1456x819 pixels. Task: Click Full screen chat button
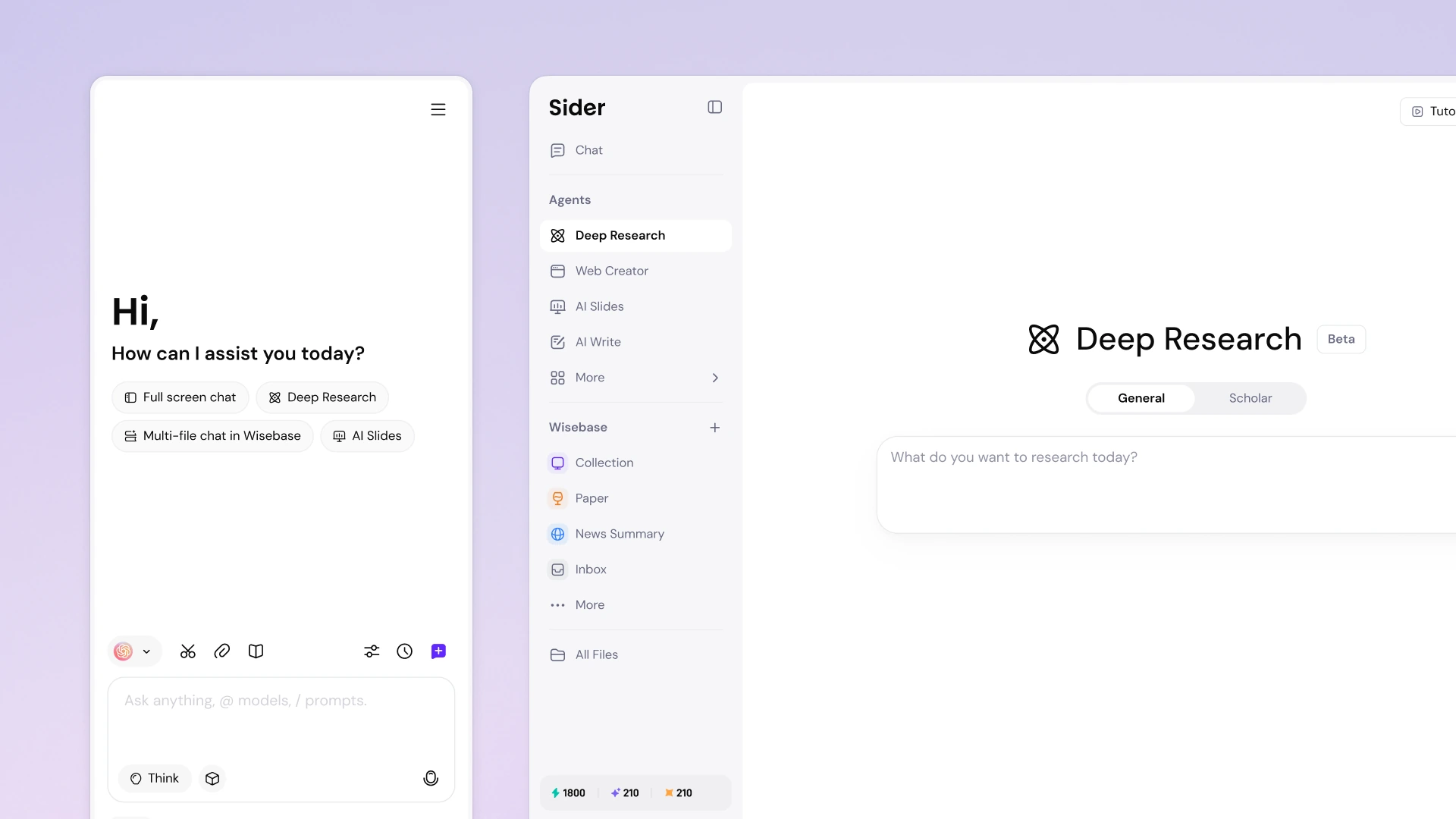180,397
